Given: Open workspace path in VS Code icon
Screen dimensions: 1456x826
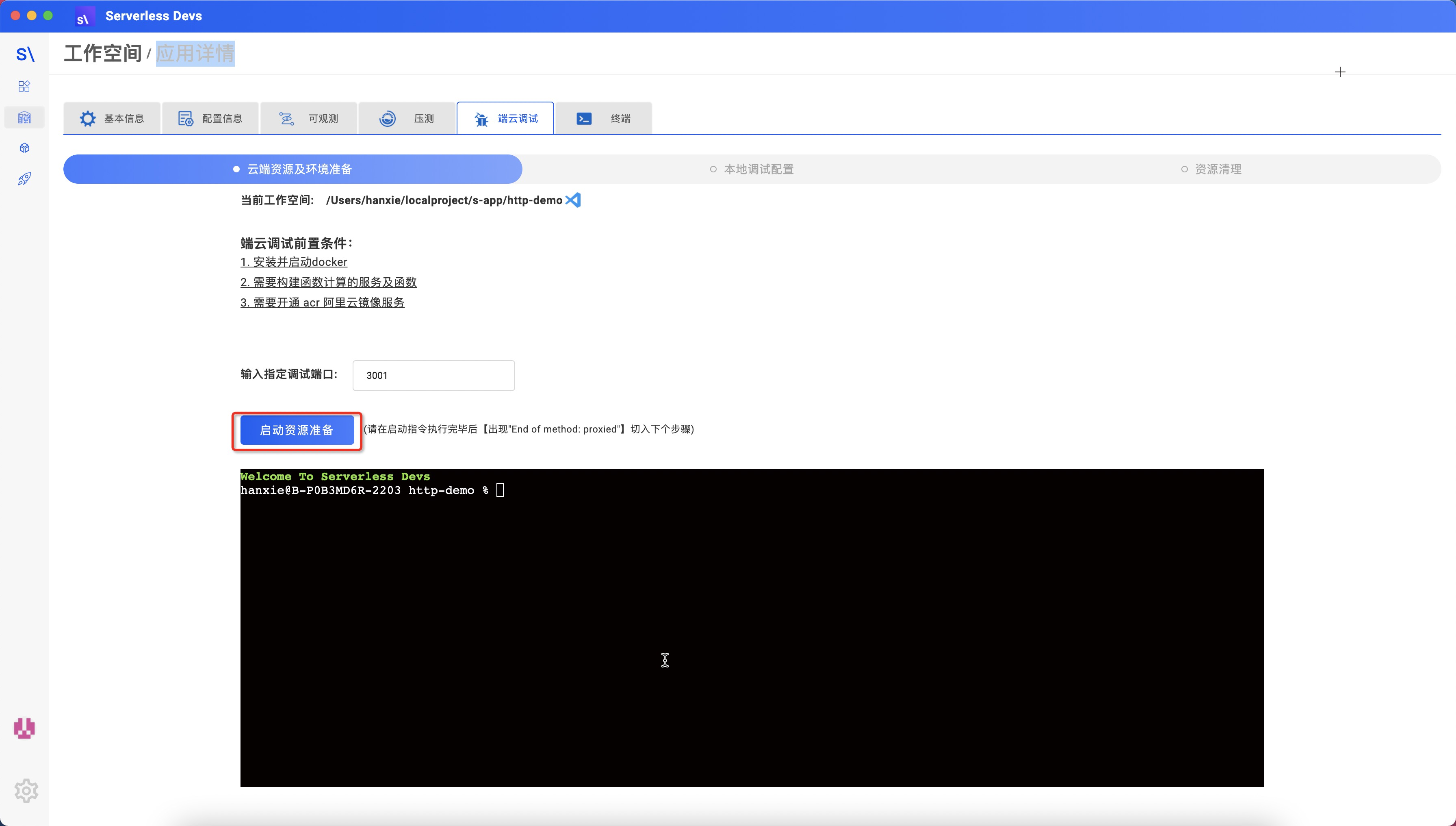Looking at the screenshot, I should 573,200.
